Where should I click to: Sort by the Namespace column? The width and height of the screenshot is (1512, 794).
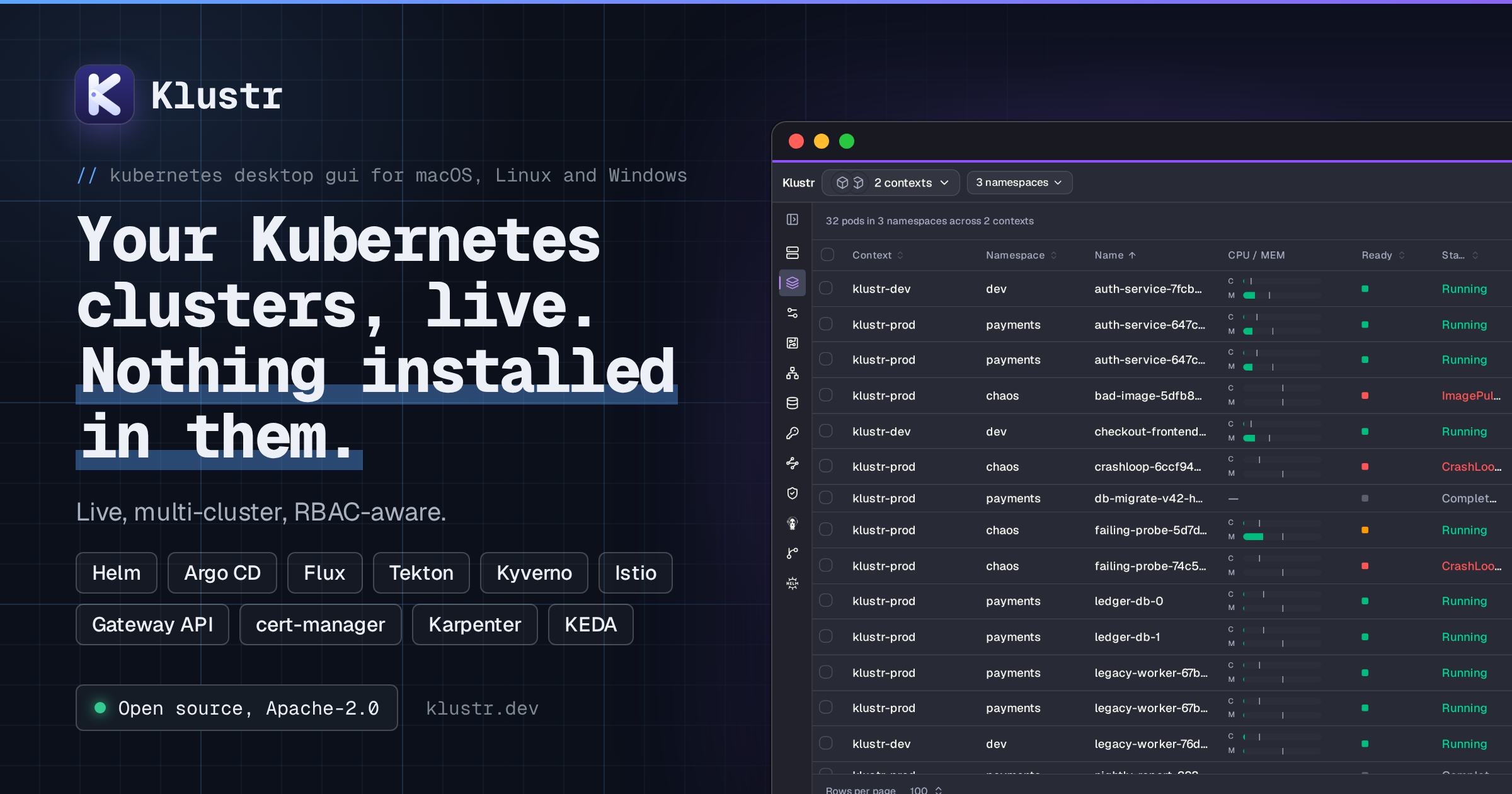click(x=1021, y=255)
